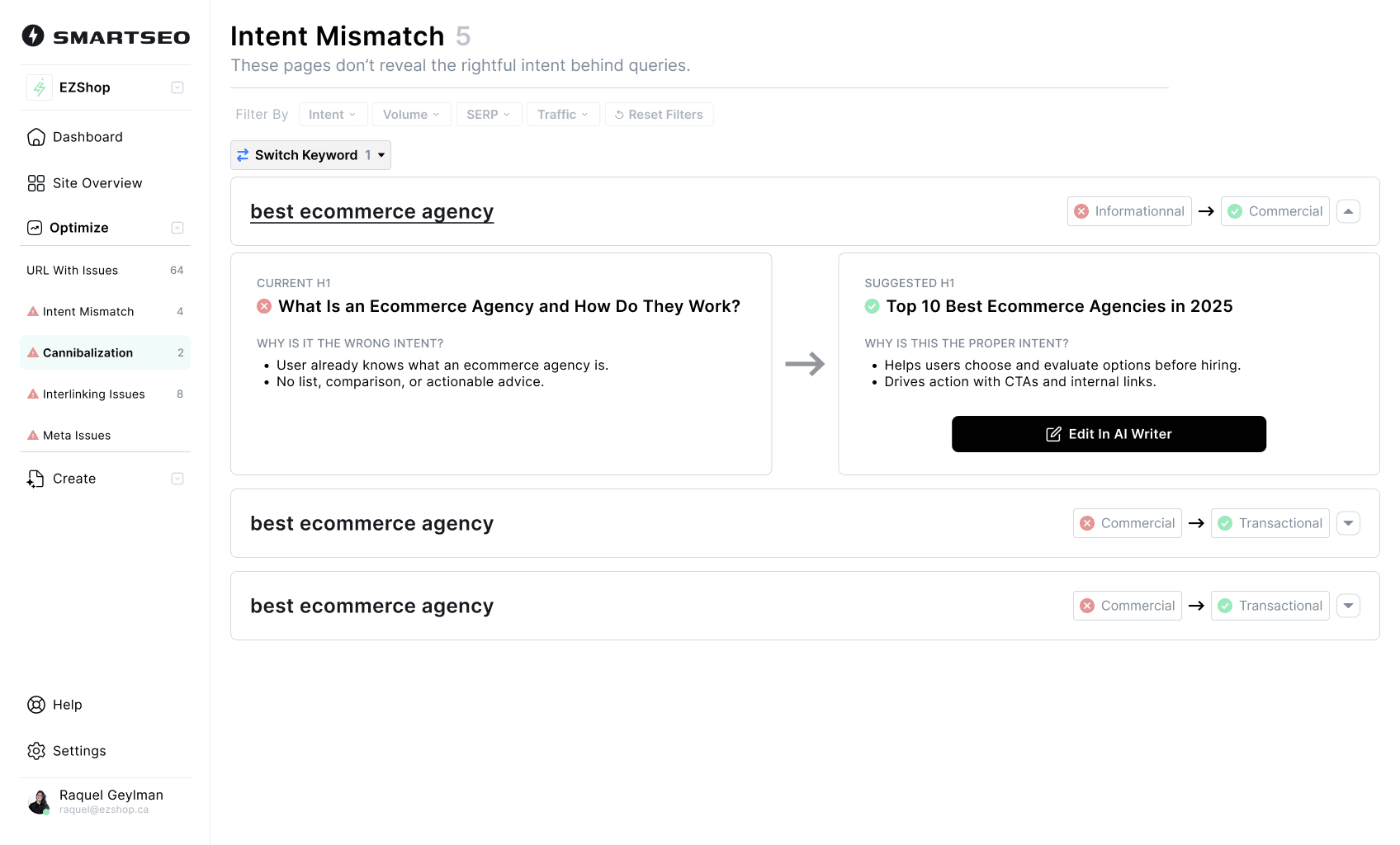Image resolution: width=1400 pixels, height=845 pixels.
Task: Click the SmartSEO lightning logo icon
Action: click(33, 35)
